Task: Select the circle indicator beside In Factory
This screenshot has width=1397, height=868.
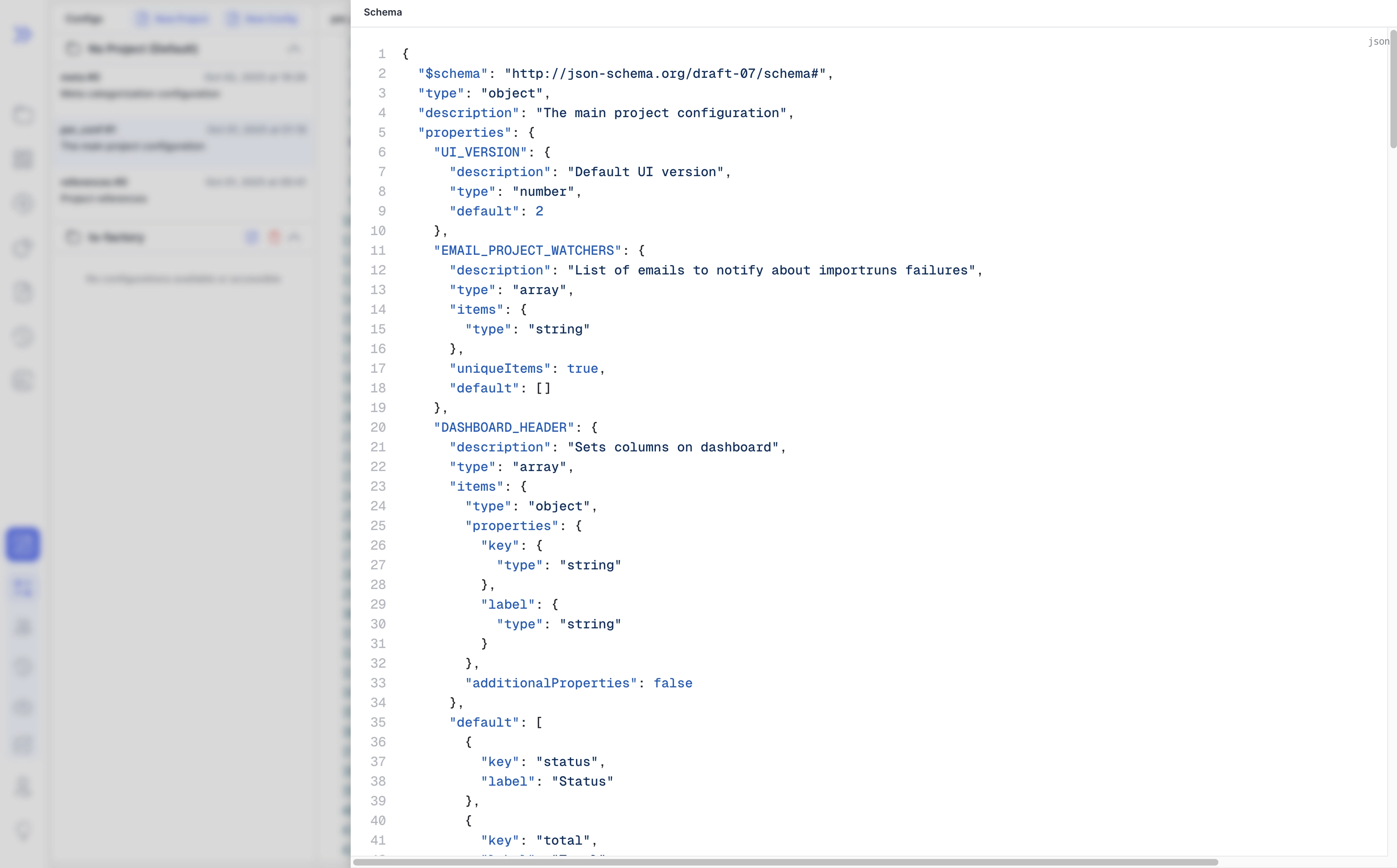Action: pos(73,237)
